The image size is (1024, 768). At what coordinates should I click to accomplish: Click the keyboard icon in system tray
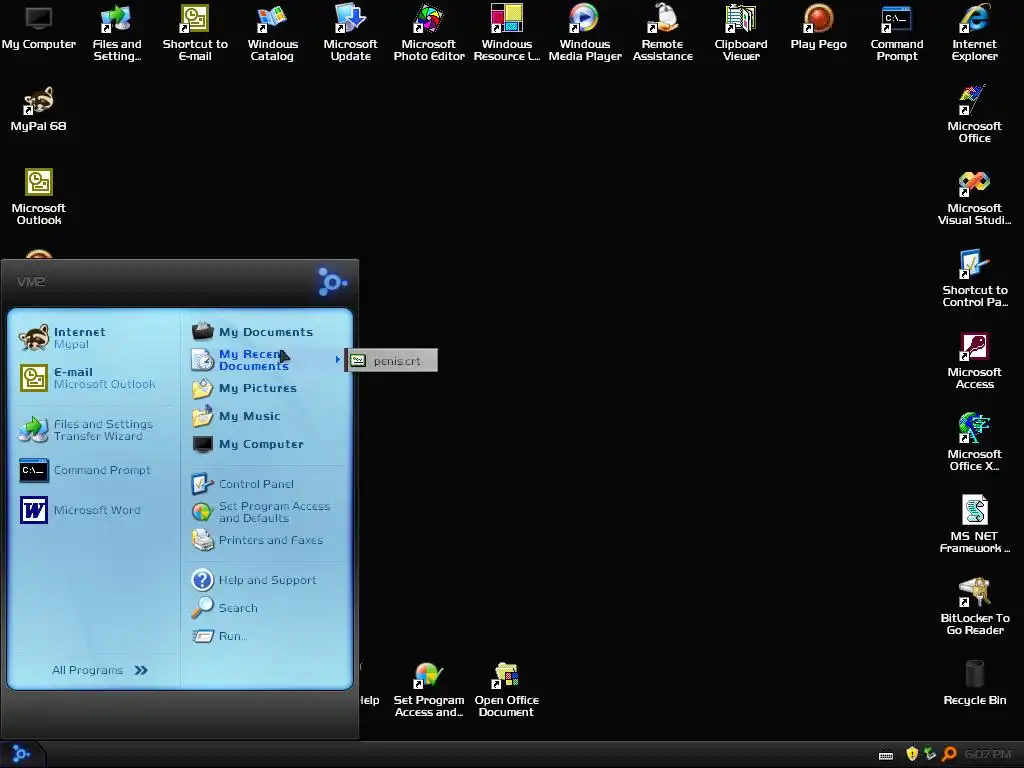point(886,756)
